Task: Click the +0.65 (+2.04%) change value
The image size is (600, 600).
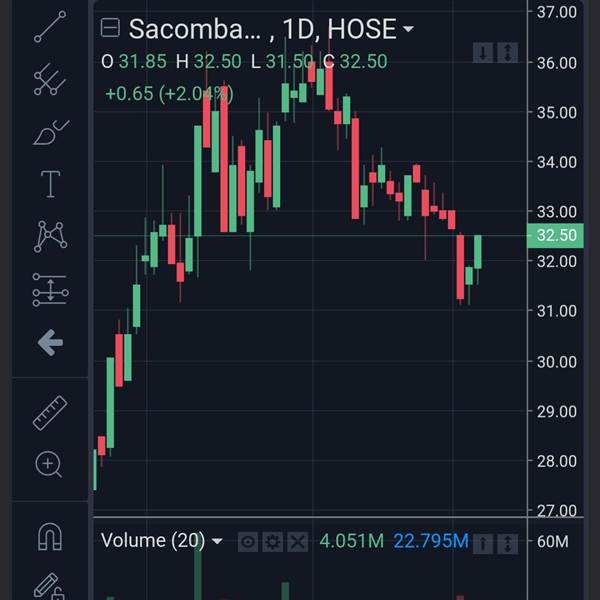Action: pos(169,94)
